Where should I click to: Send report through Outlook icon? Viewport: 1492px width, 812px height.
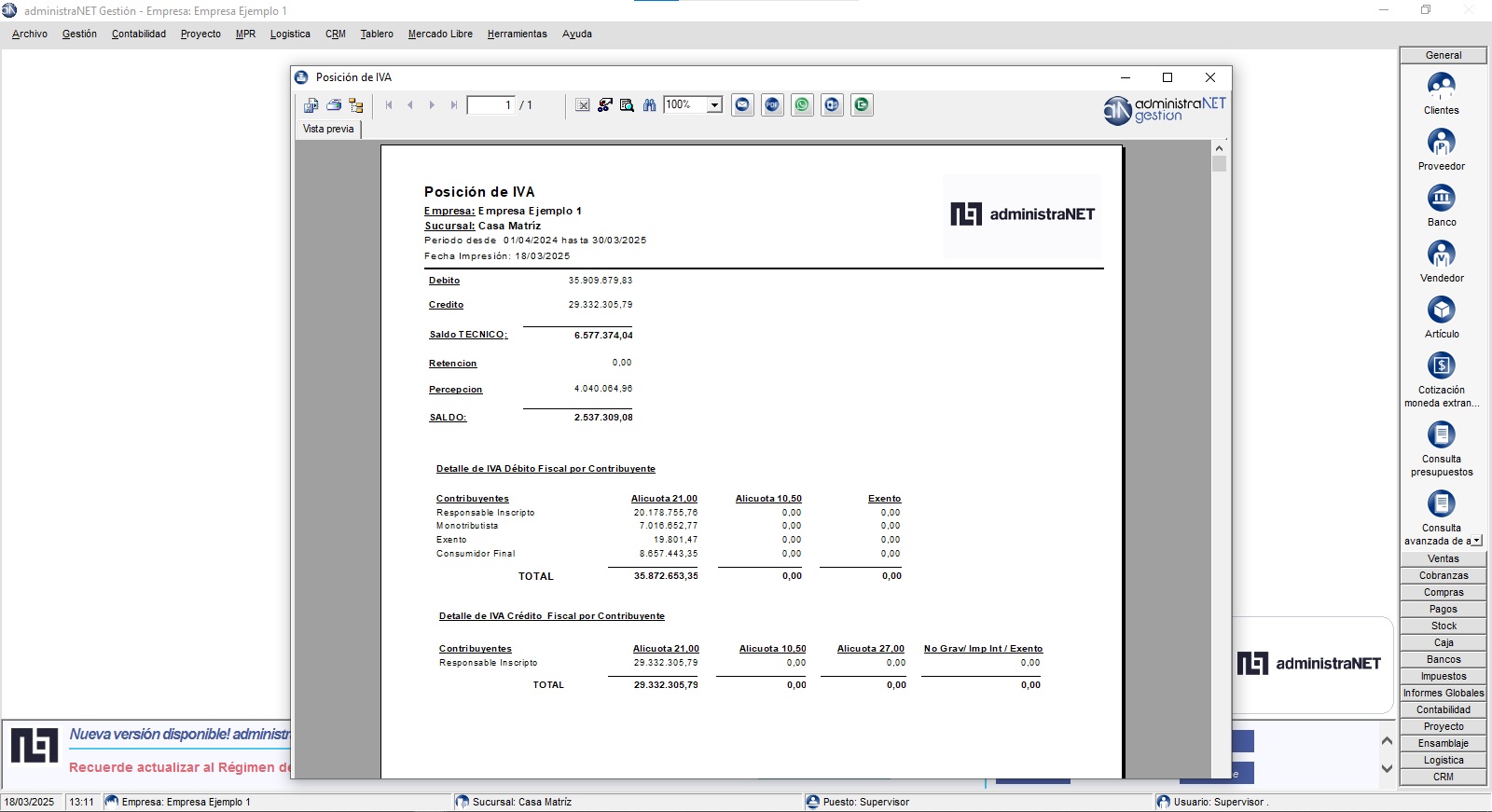coord(832,105)
